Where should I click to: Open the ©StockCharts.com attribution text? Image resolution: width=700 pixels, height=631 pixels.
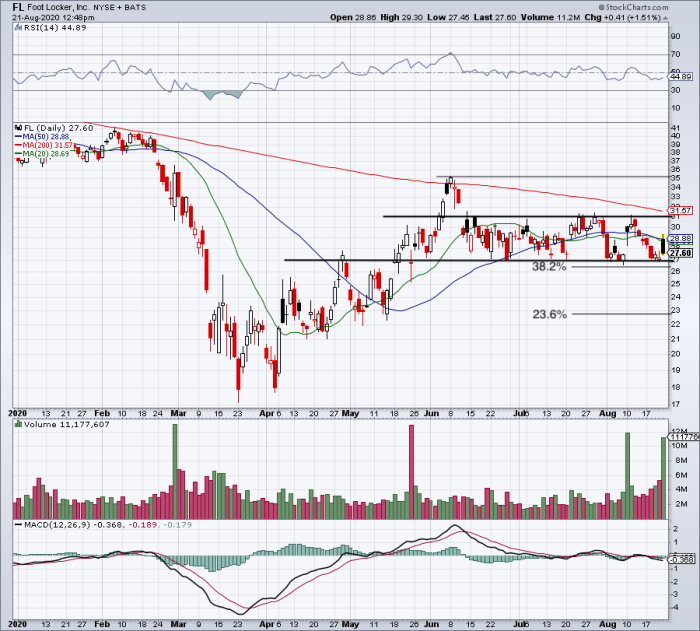[x=633, y=7]
